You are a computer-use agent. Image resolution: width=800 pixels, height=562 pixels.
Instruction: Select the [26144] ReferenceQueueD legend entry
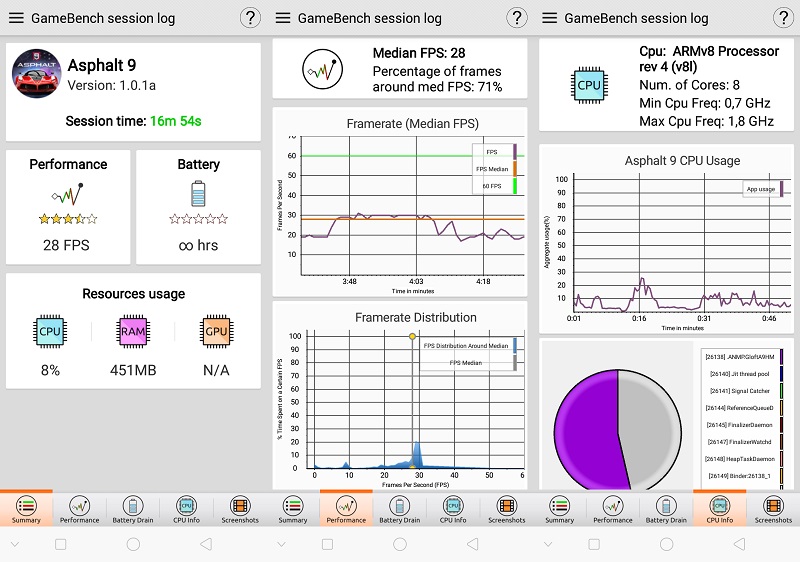coord(743,407)
